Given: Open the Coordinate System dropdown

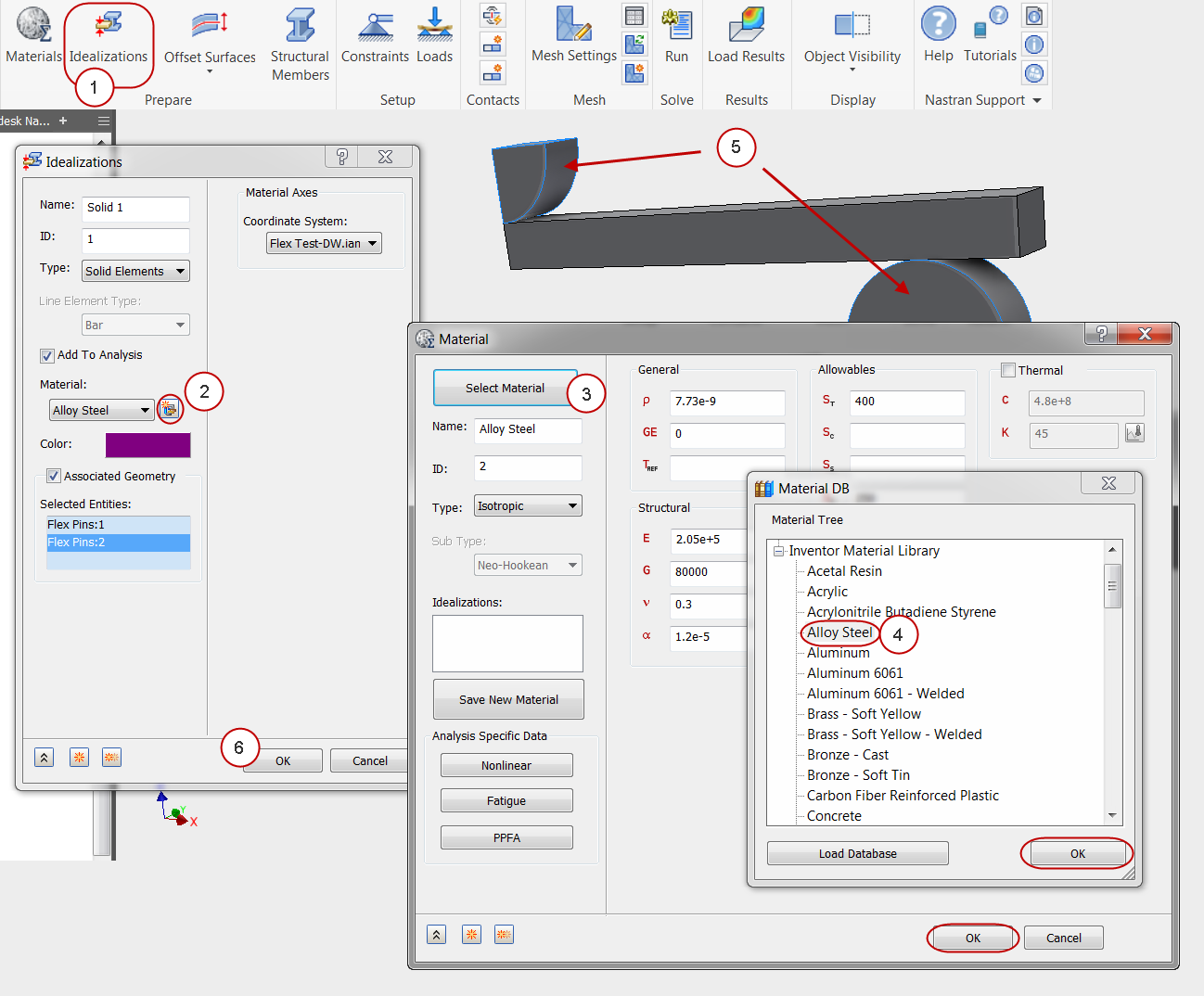Looking at the screenshot, I should 324,243.
